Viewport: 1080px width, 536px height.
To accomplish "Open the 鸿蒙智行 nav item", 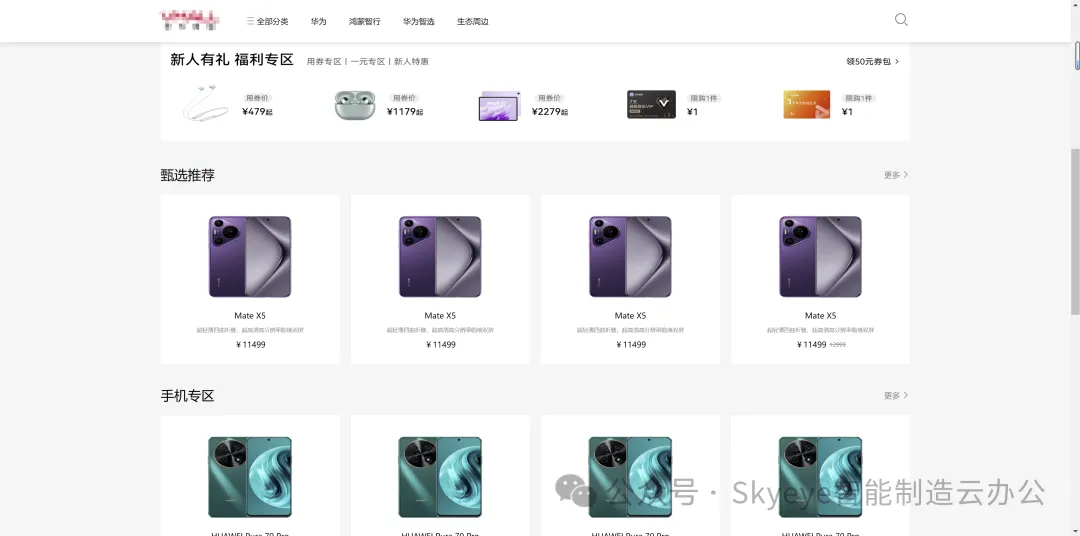I will point(364,21).
